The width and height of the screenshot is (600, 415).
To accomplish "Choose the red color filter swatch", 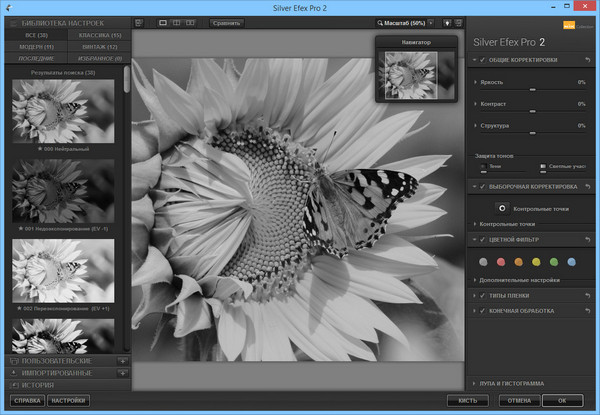I will point(500,262).
